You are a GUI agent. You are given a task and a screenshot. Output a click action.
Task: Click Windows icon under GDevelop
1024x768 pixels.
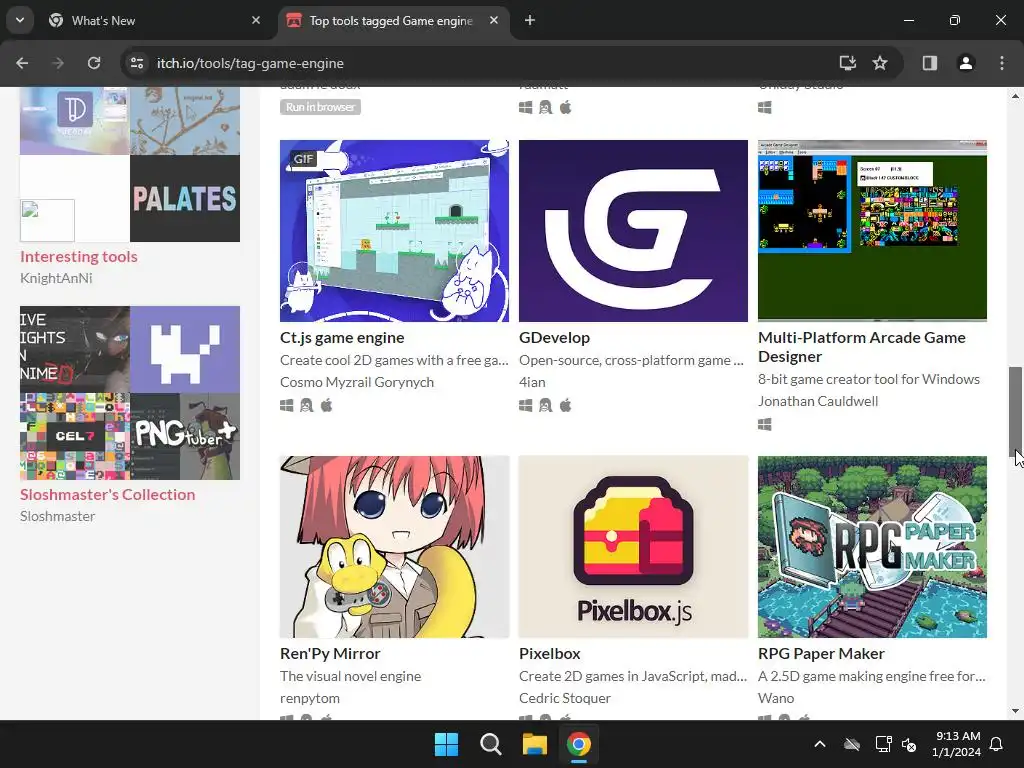point(526,406)
